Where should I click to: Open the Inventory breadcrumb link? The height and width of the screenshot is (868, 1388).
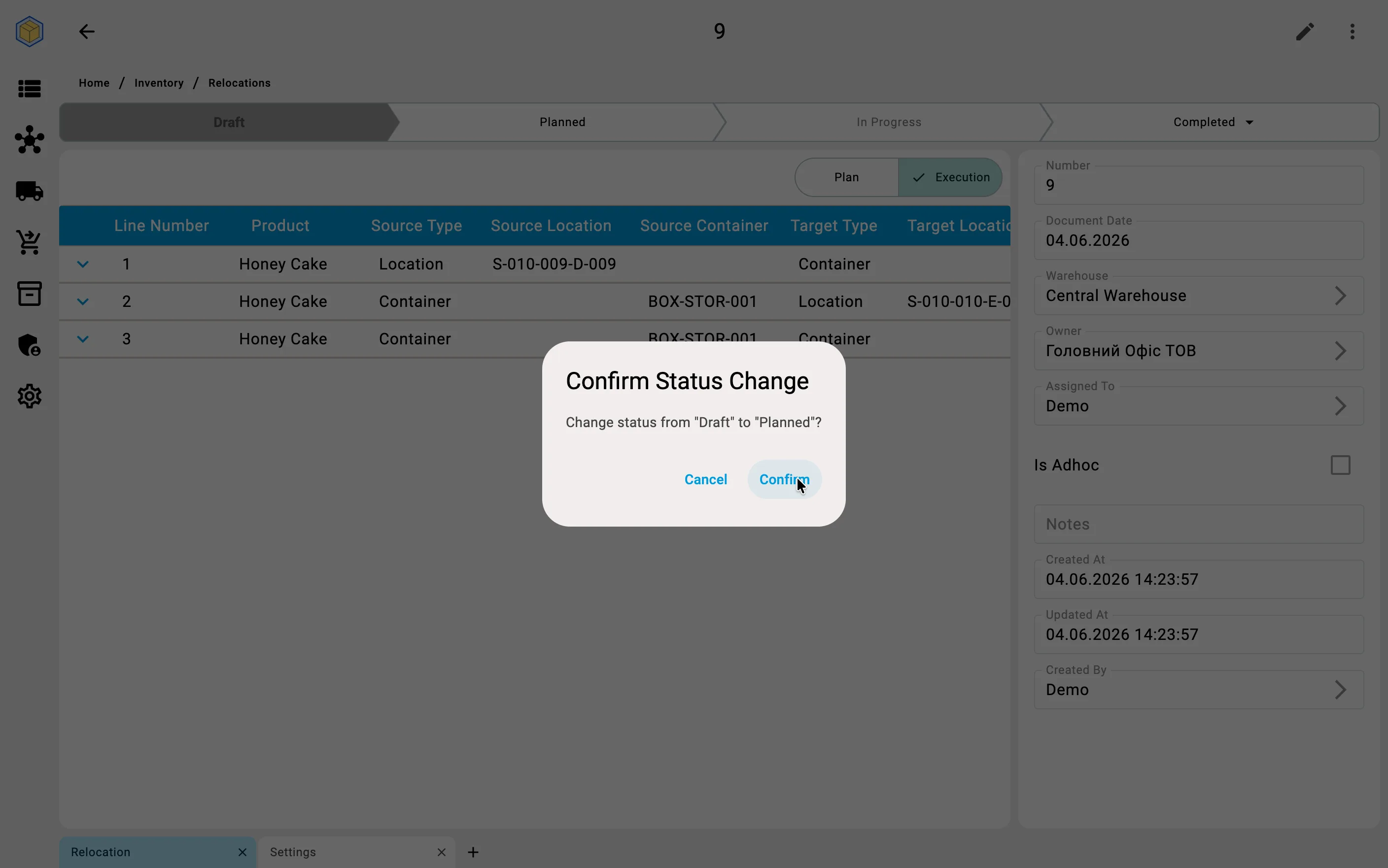[159, 83]
